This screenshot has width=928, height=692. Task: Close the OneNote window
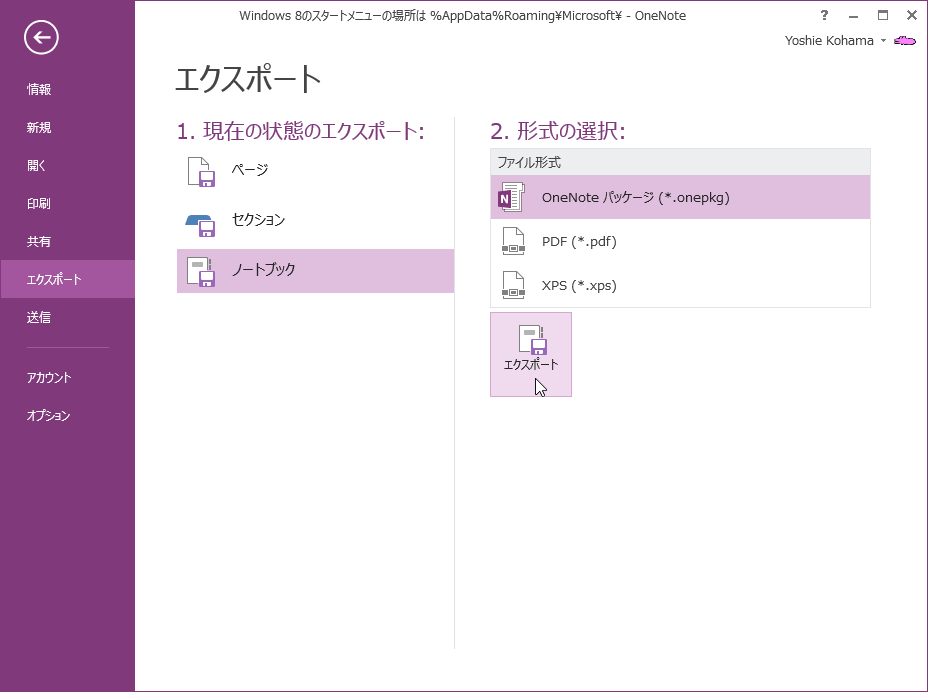tap(912, 16)
